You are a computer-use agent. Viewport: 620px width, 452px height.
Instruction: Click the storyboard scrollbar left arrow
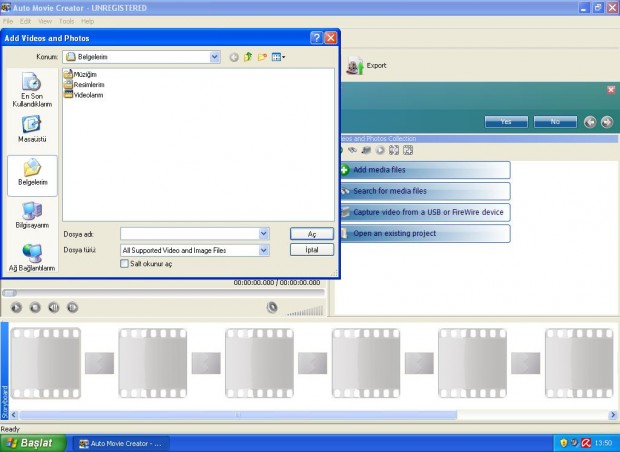point(13,415)
